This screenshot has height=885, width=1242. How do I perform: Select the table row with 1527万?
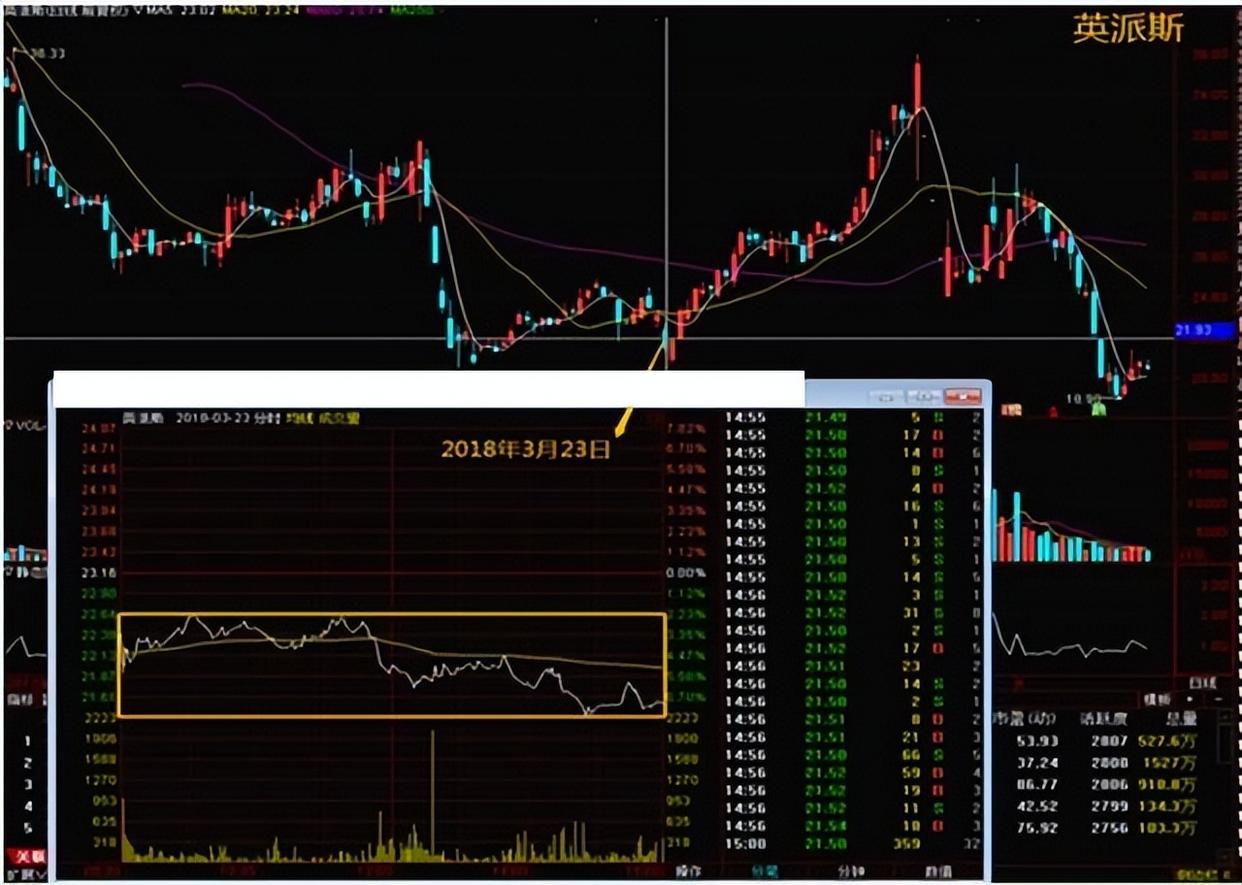(1105, 762)
